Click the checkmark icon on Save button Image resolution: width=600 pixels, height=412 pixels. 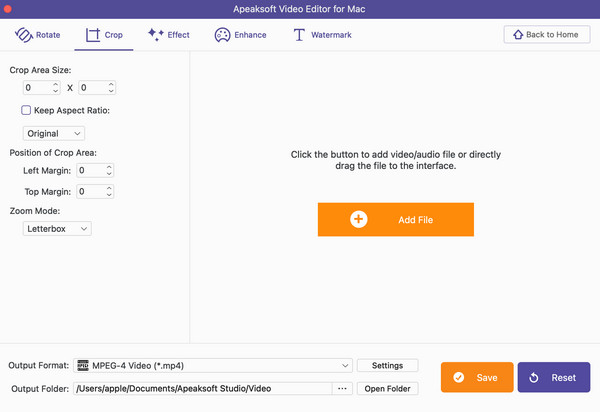tap(458, 378)
